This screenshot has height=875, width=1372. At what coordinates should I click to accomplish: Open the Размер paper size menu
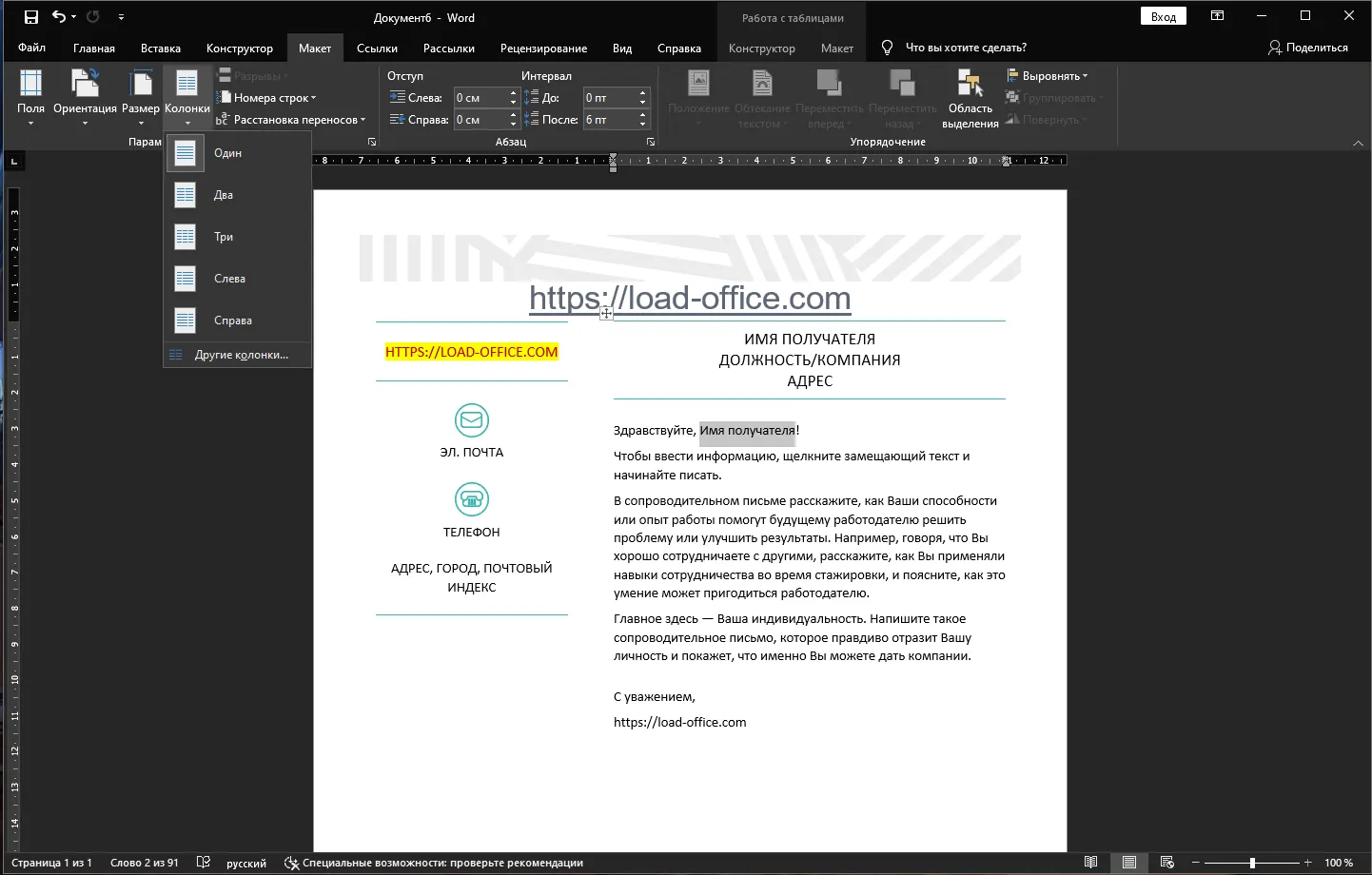(141, 97)
